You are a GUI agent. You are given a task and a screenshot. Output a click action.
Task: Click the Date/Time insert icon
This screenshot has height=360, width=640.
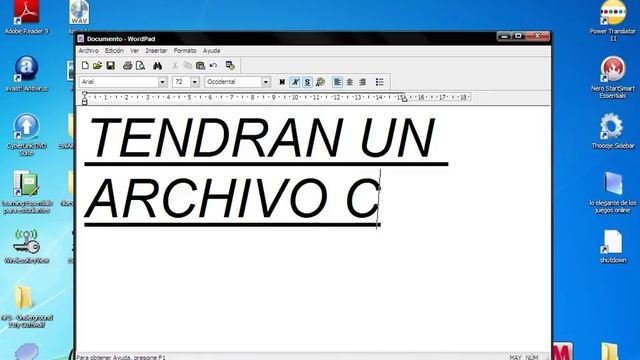coord(230,65)
